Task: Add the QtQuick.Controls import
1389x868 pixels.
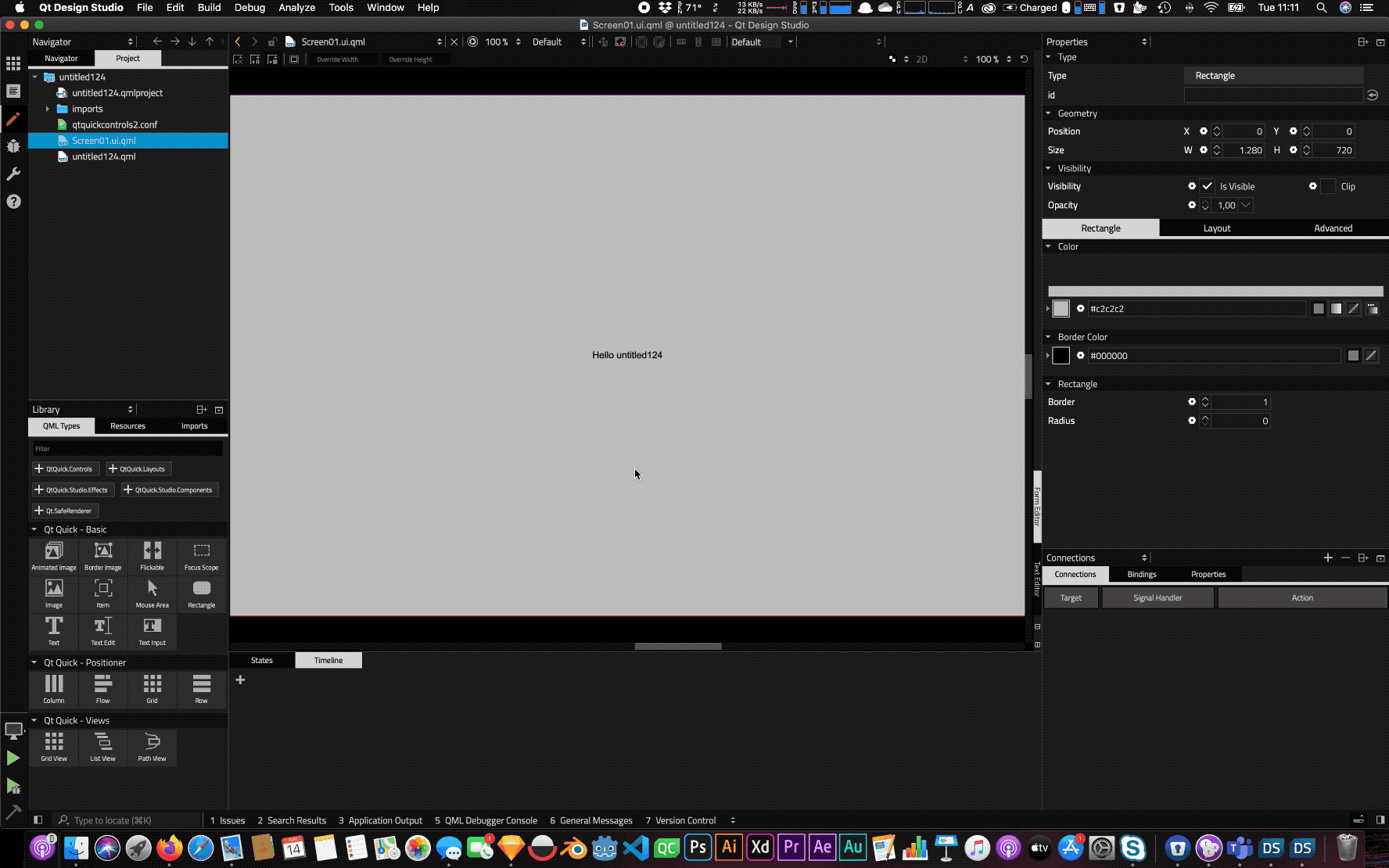Action: [x=64, y=469]
